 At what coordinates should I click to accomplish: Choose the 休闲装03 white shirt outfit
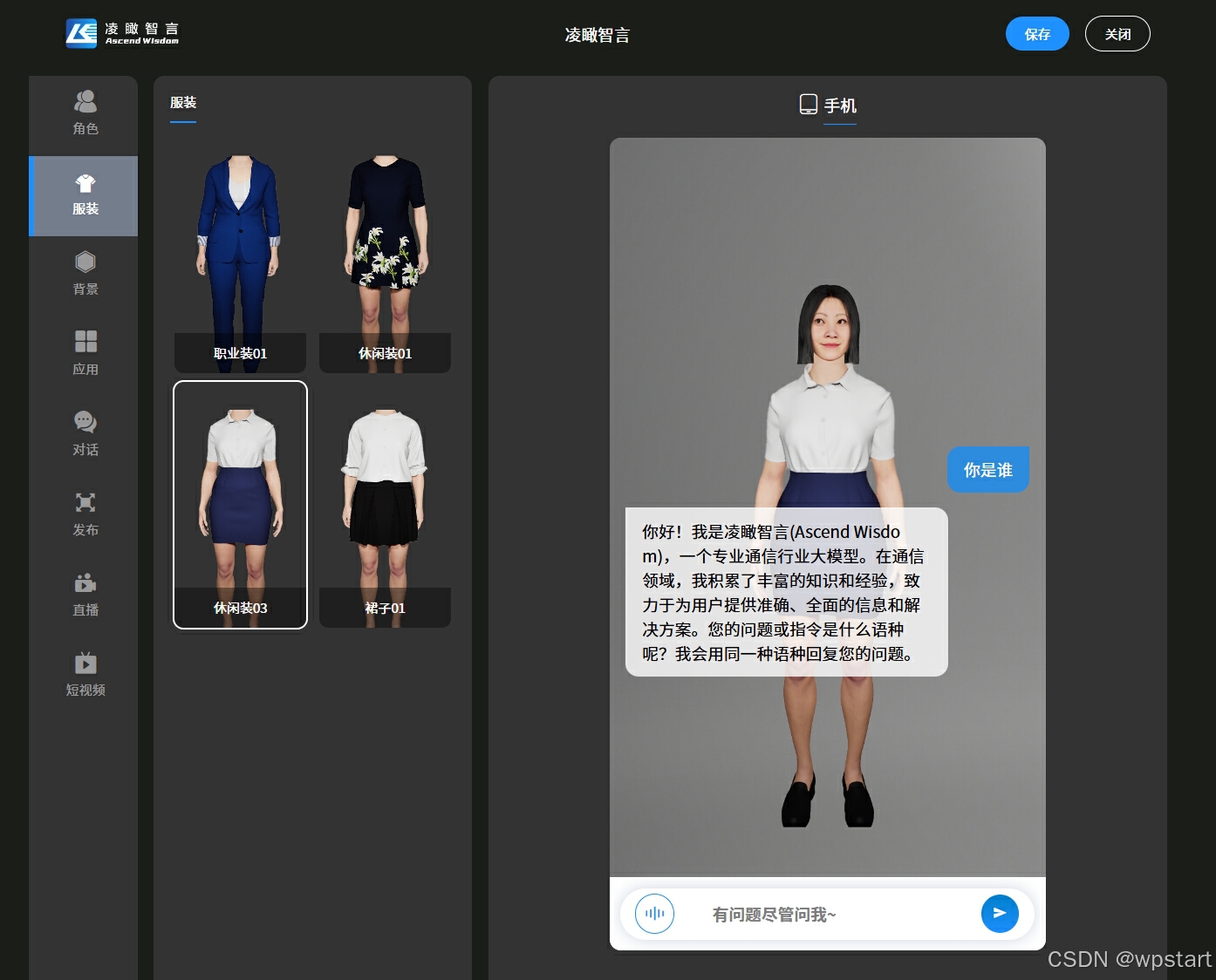pos(240,505)
